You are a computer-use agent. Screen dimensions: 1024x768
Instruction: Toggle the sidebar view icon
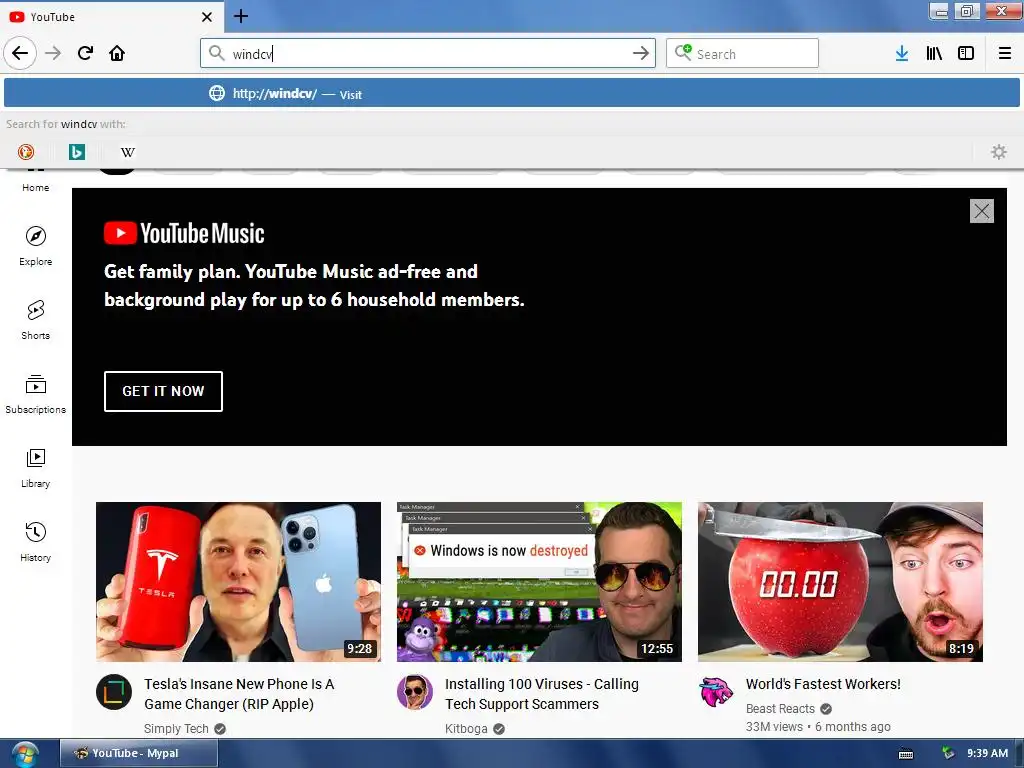tap(966, 53)
